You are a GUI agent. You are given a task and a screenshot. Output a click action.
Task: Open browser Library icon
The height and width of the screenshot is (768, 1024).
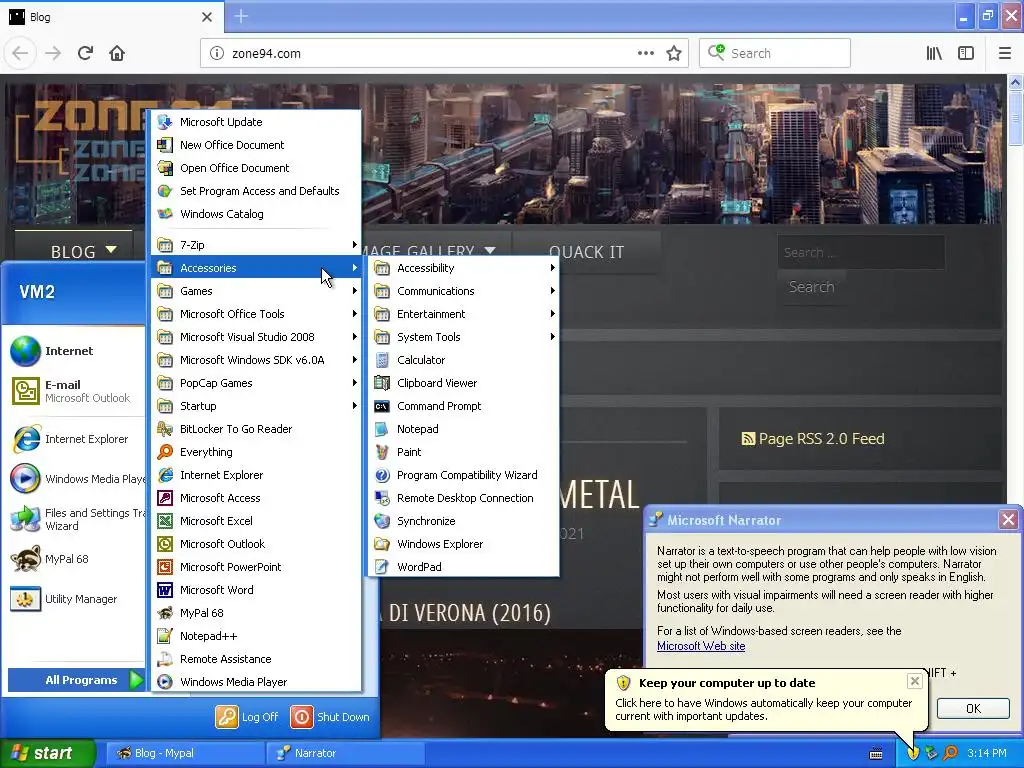pyautogui.click(x=934, y=53)
